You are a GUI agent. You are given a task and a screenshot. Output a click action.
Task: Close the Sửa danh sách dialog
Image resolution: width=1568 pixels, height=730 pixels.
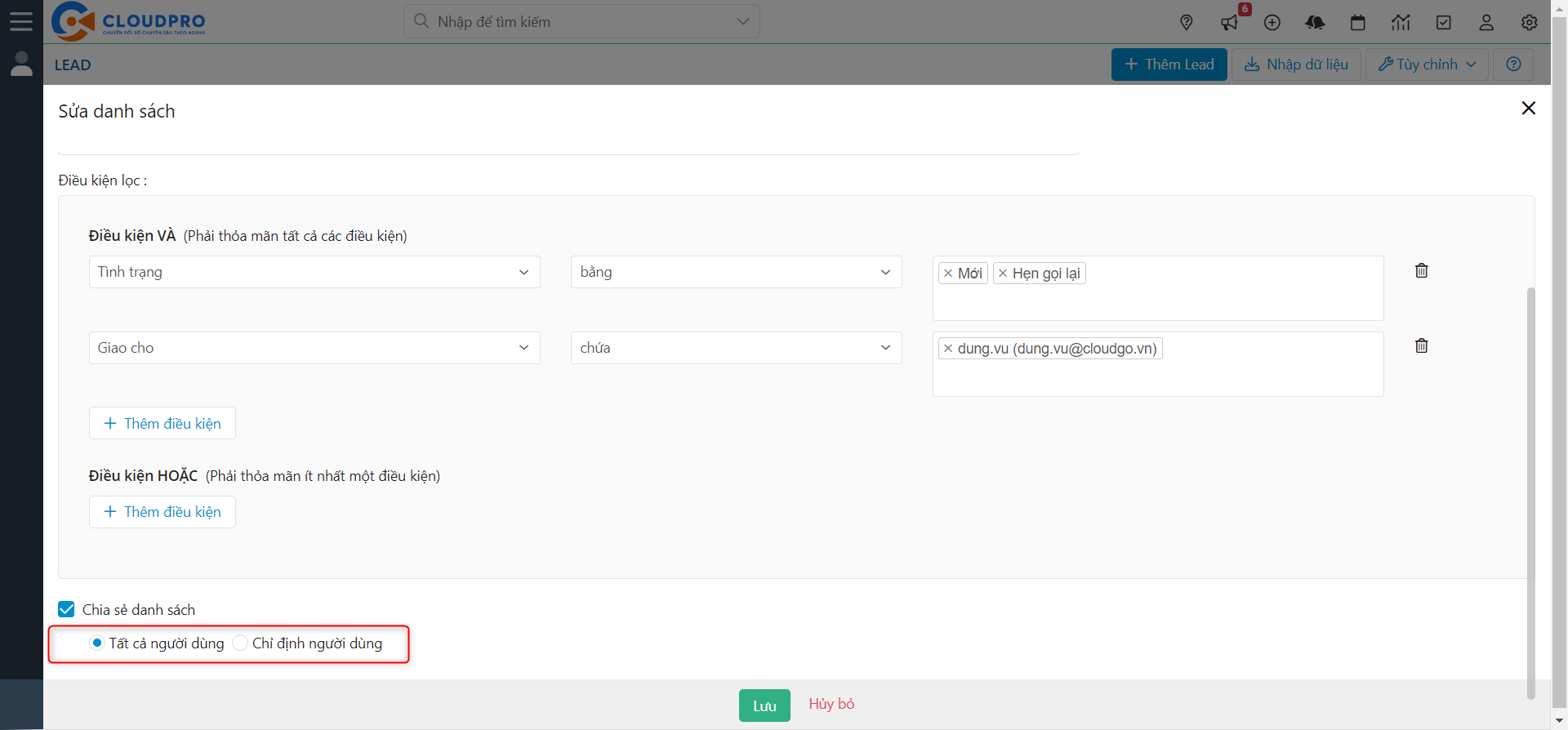(x=1529, y=108)
